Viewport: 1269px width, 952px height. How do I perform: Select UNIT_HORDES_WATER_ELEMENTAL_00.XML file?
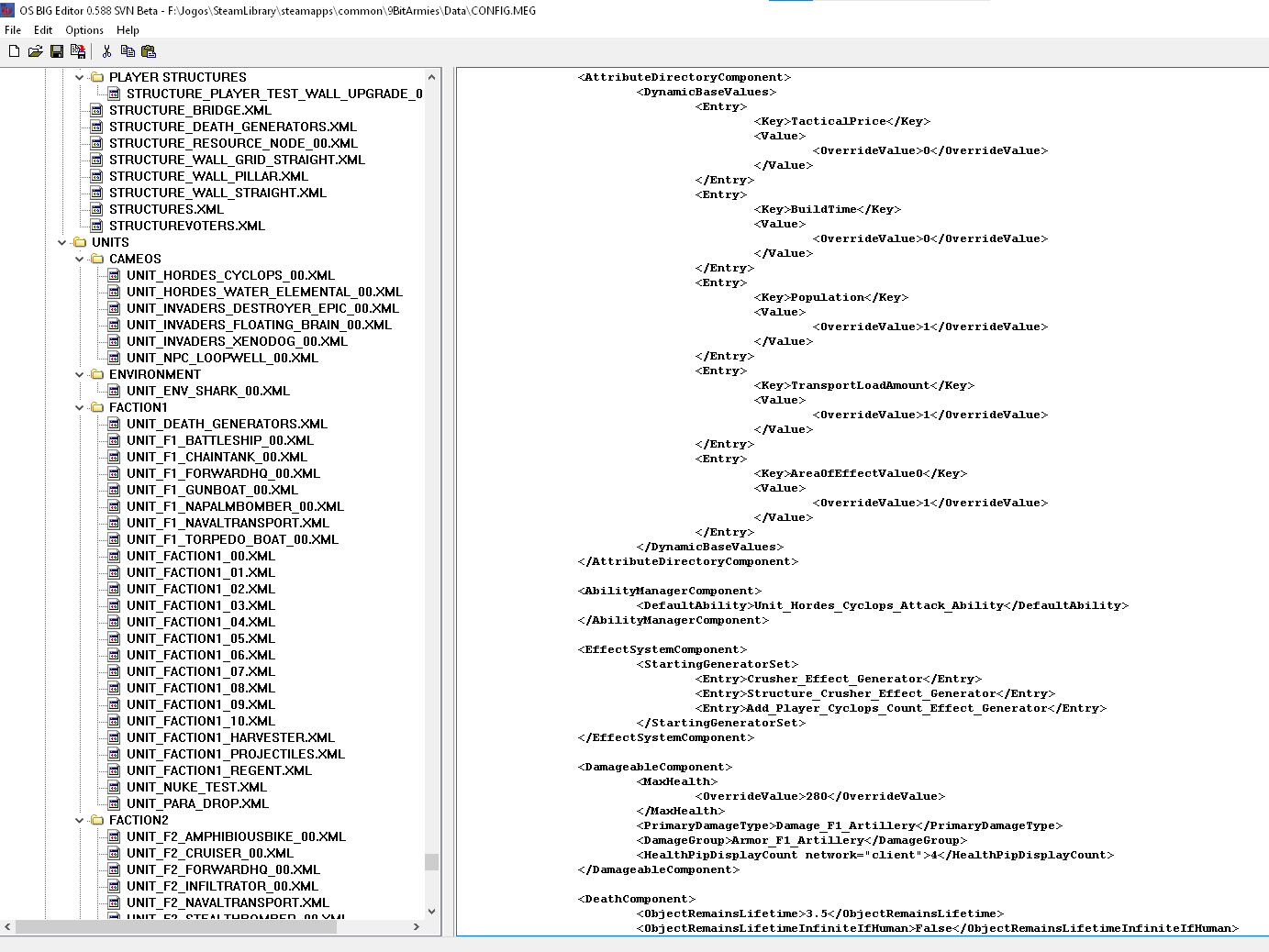(x=264, y=292)
